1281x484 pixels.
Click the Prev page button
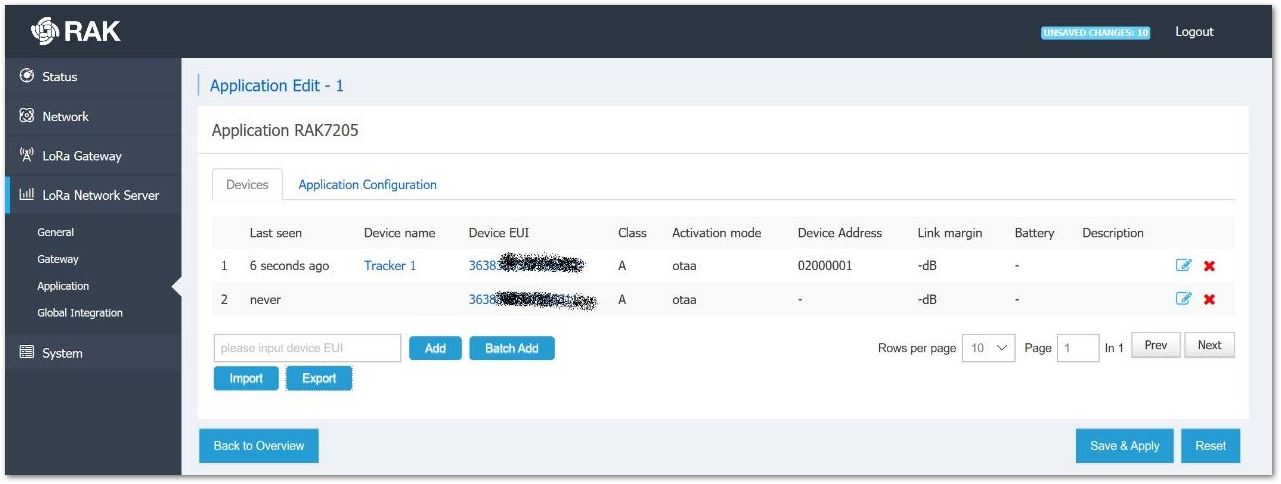[1155, 345]
